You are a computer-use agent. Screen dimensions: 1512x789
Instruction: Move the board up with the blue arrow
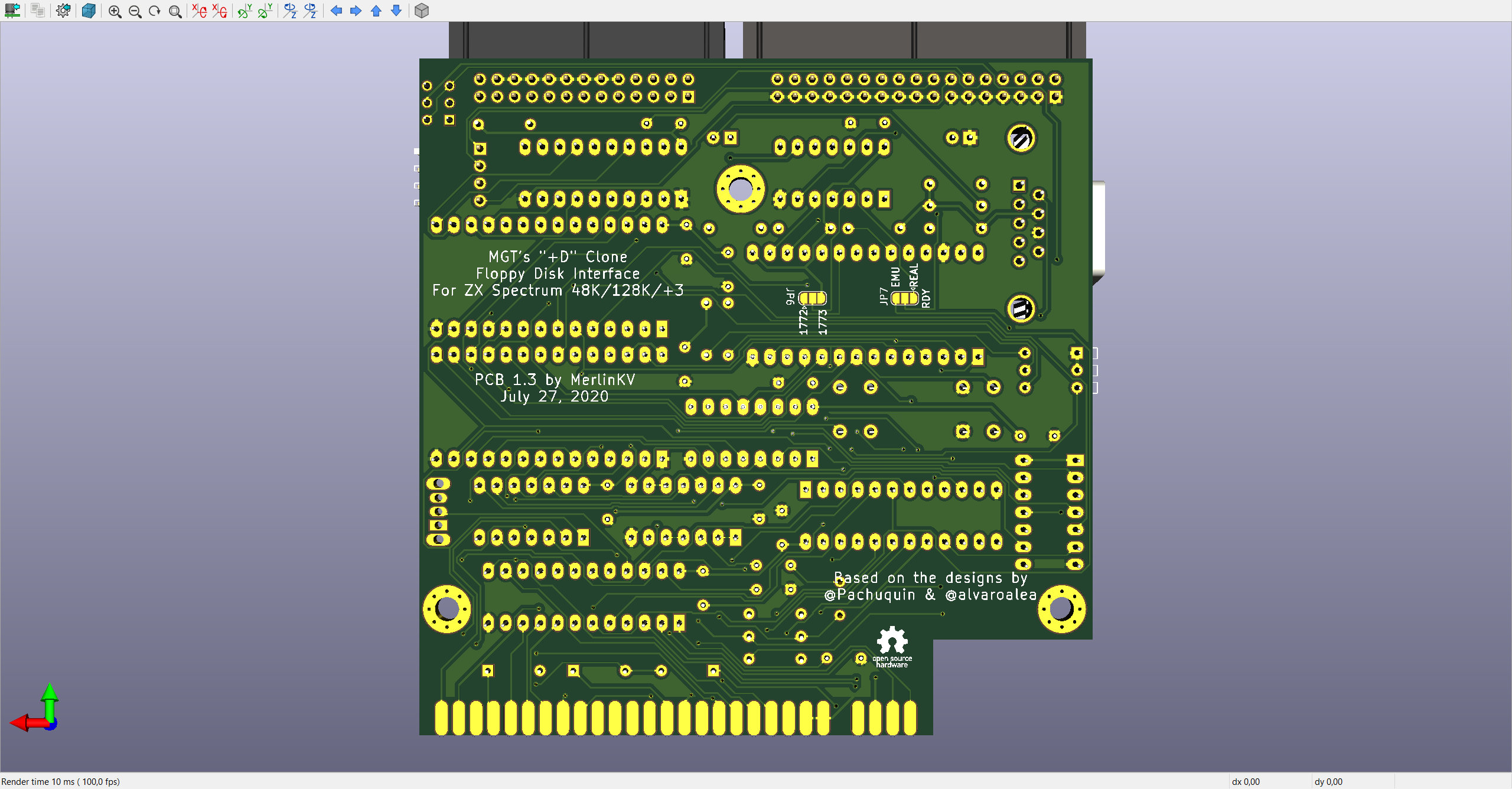tap(376, 11)
